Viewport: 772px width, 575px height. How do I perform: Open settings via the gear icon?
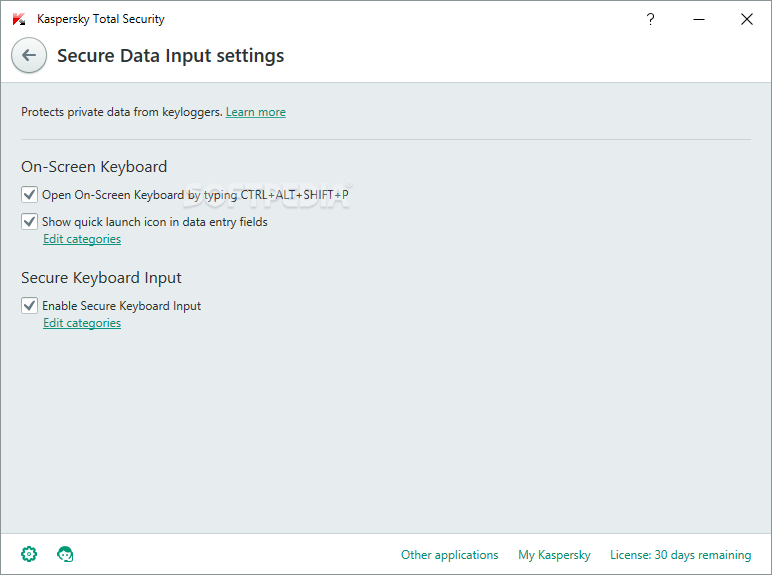pyautogui.click(x=29, y=554)
